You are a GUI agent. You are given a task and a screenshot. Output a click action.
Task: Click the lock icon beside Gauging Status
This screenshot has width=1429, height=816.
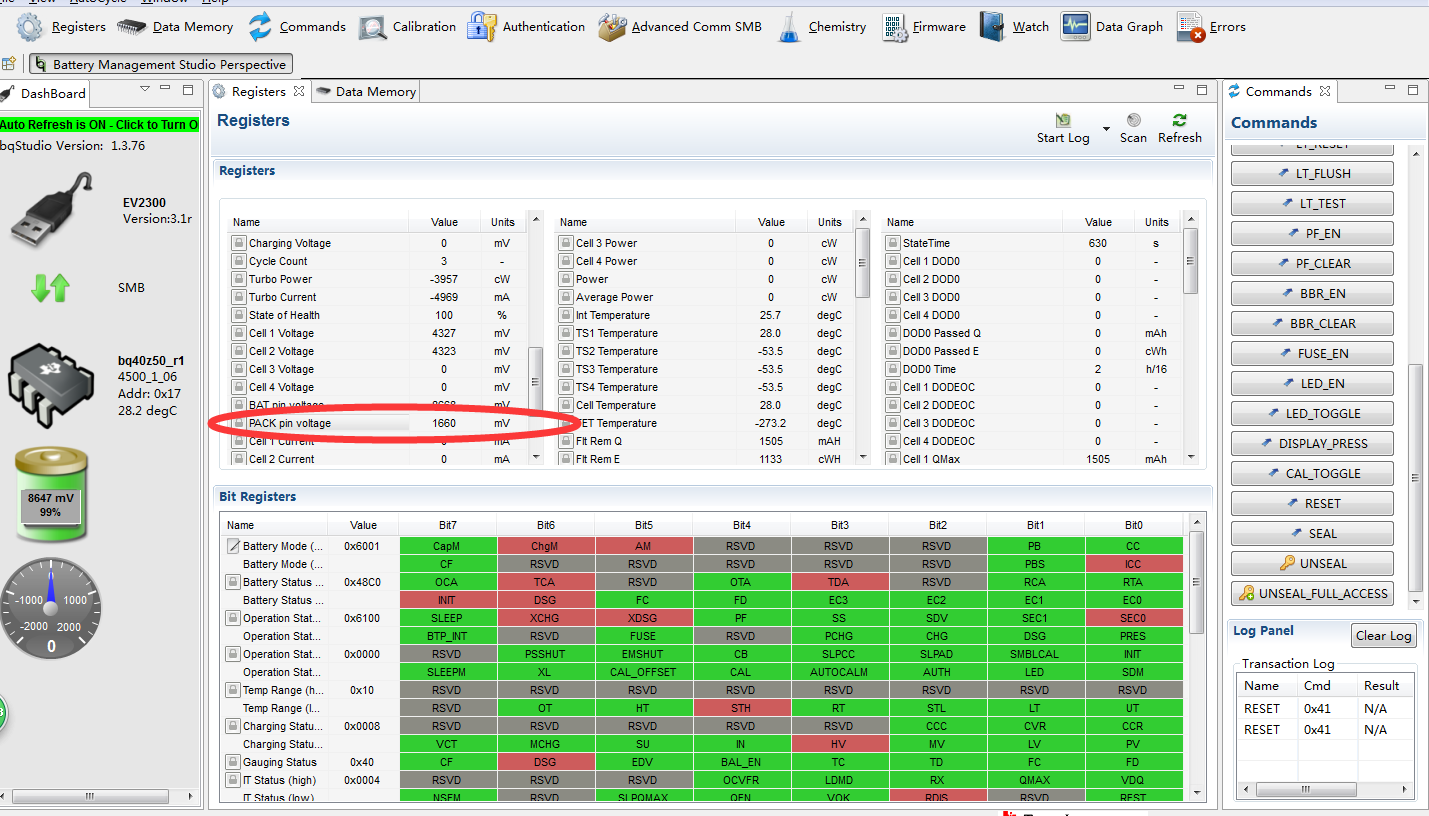(x=233, y=762)
